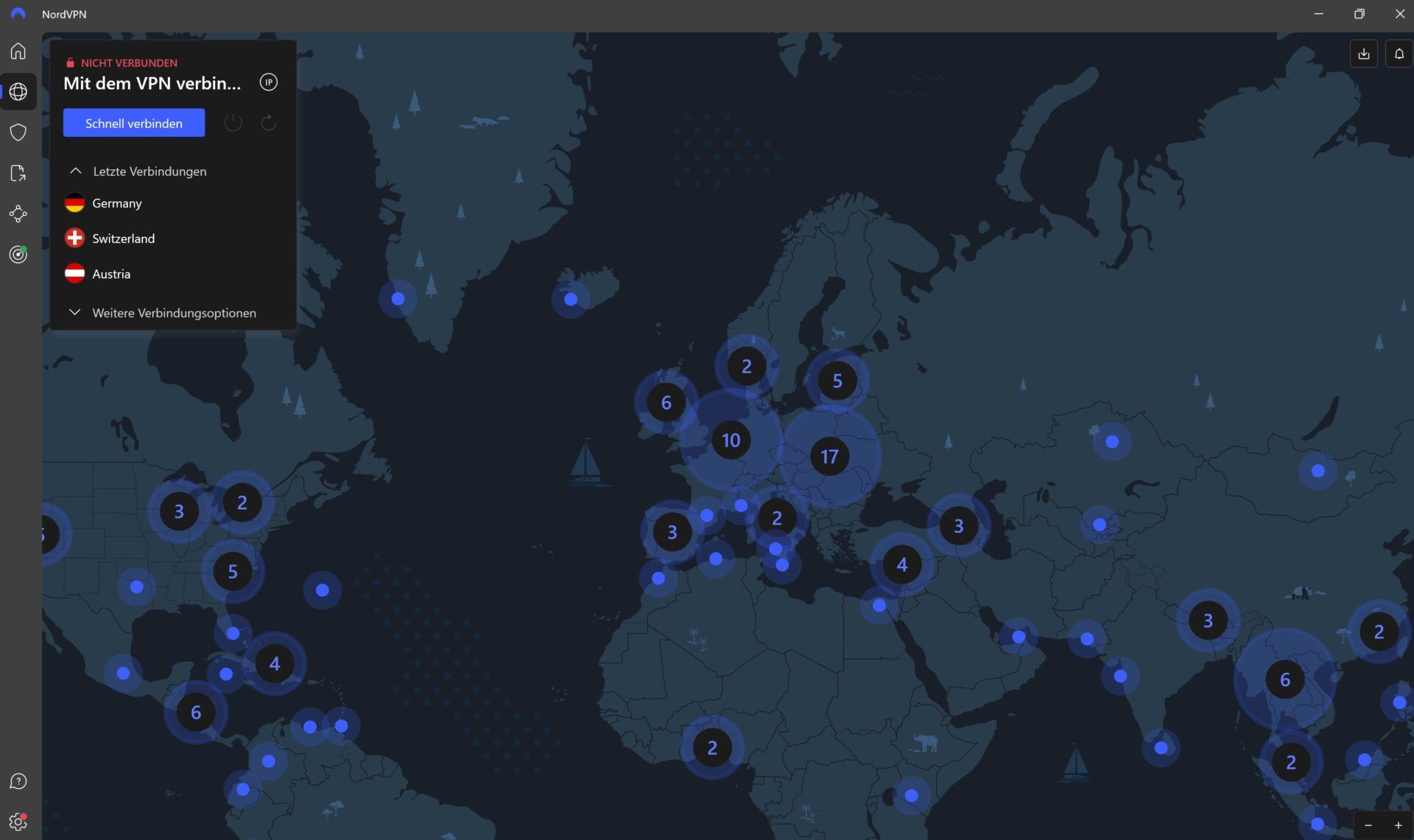
Task: Click the Iberia cluster marker 3
Action: coord(672,532)
